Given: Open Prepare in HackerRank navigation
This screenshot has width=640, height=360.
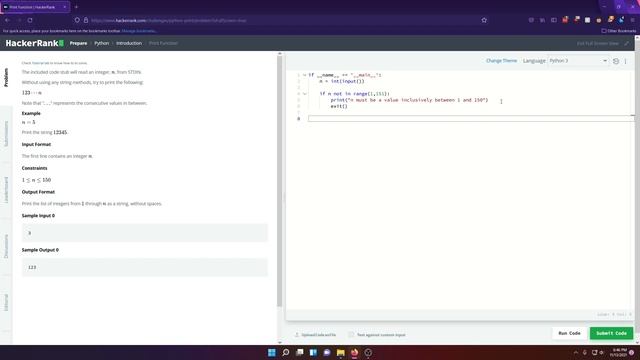Looking at the screenshot, I should [x=78, y=43].
